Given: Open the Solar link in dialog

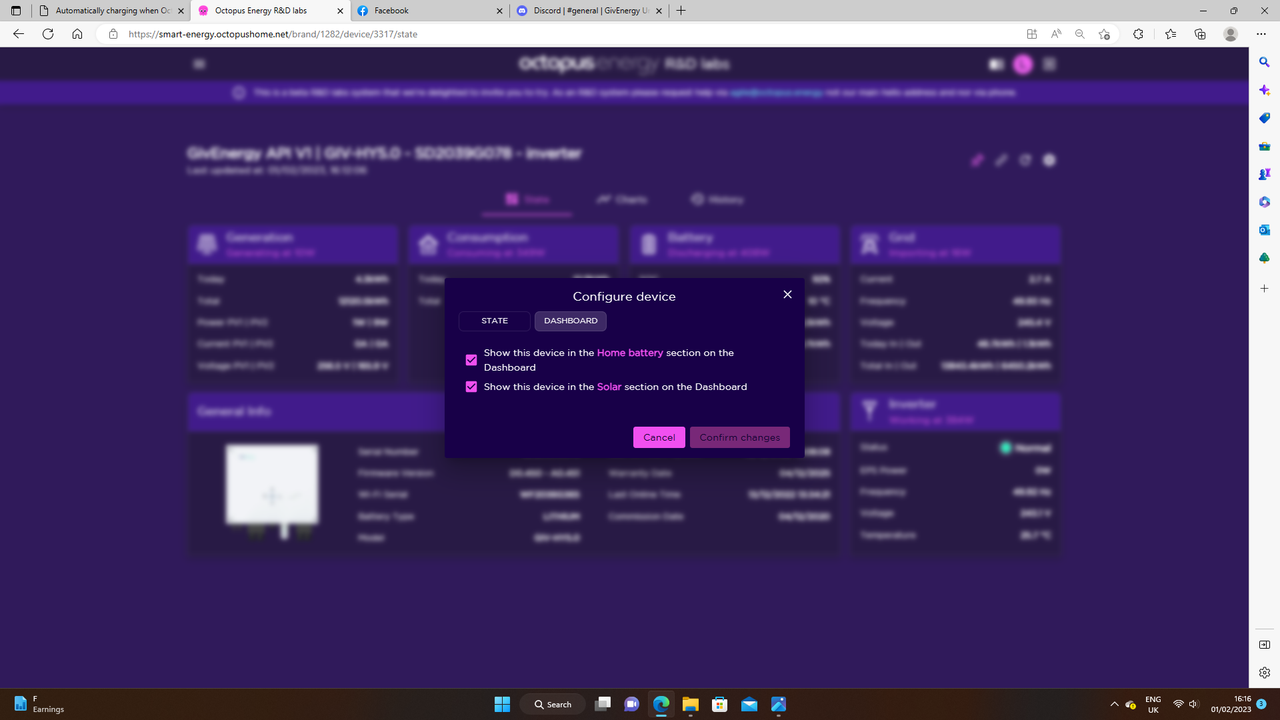Looking at the screenshot, I should pos(609,387).
